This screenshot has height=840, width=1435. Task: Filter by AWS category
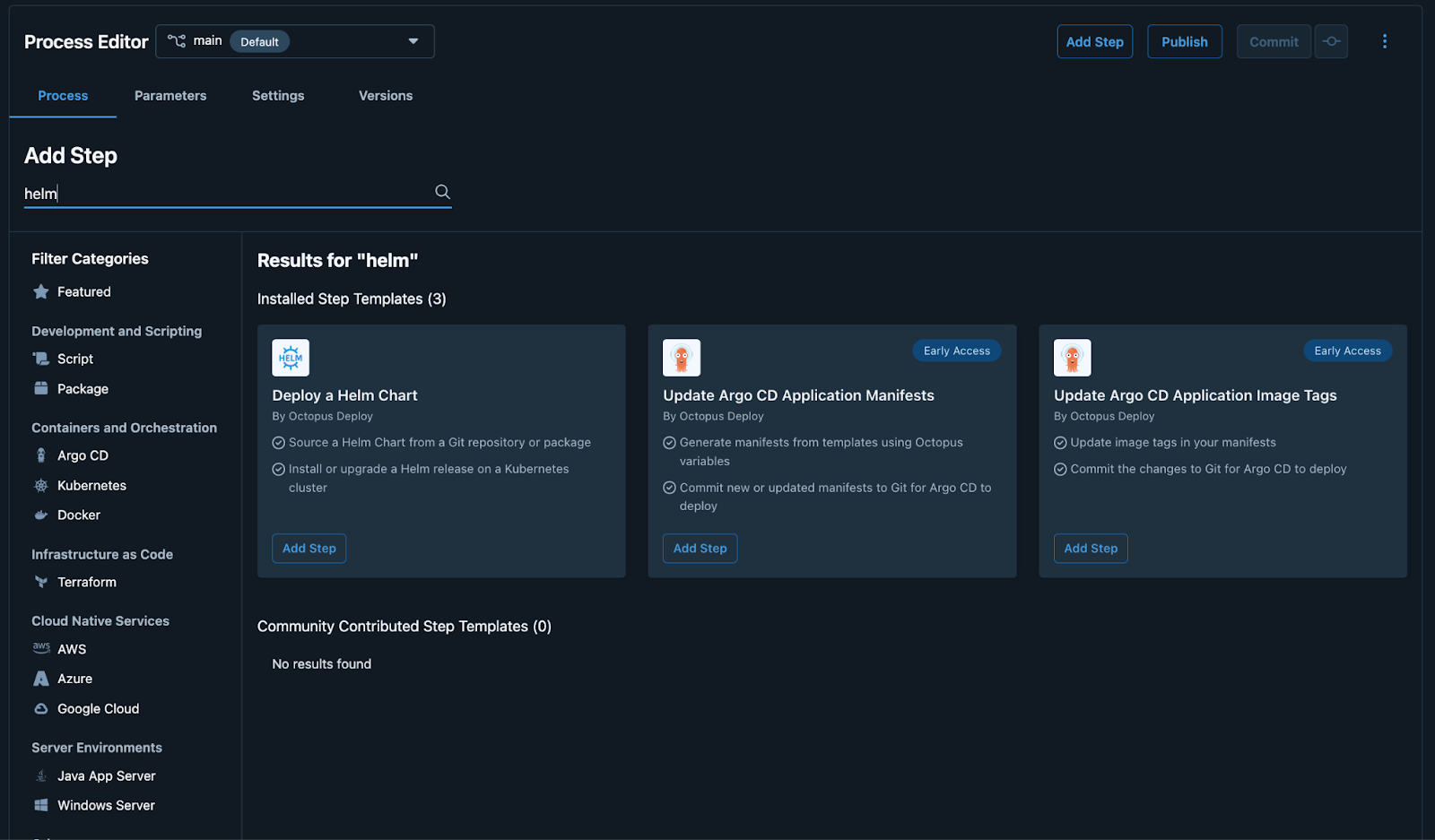[x=72, y=649]
